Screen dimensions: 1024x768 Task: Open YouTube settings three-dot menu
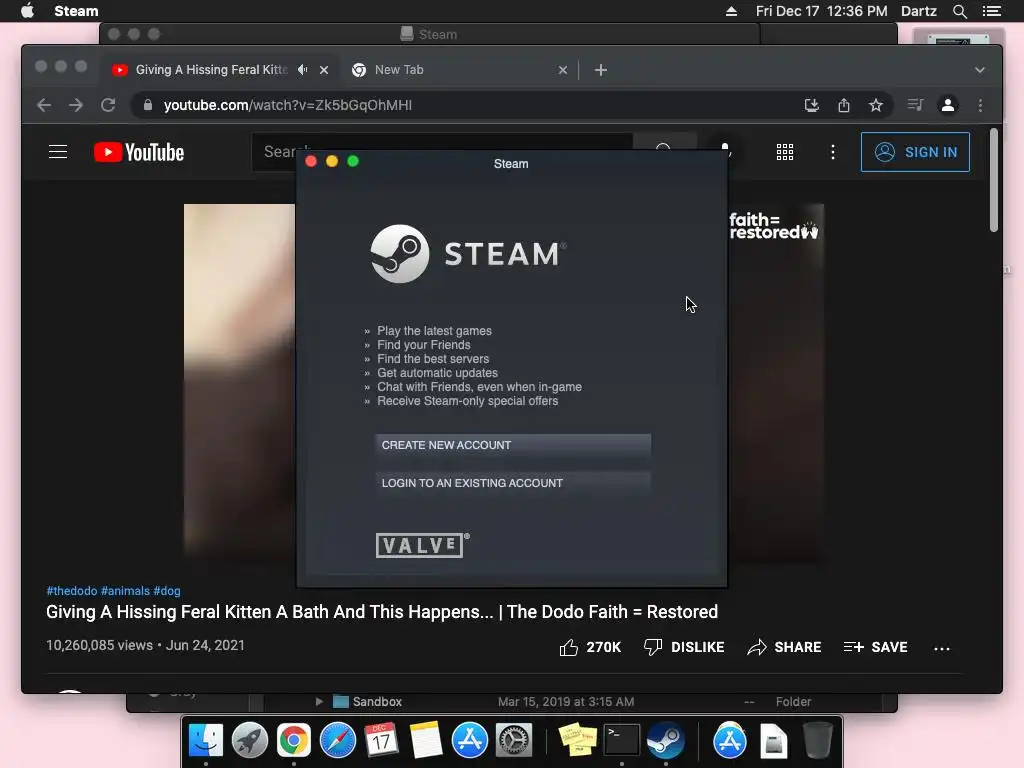(x=833, y=152)
